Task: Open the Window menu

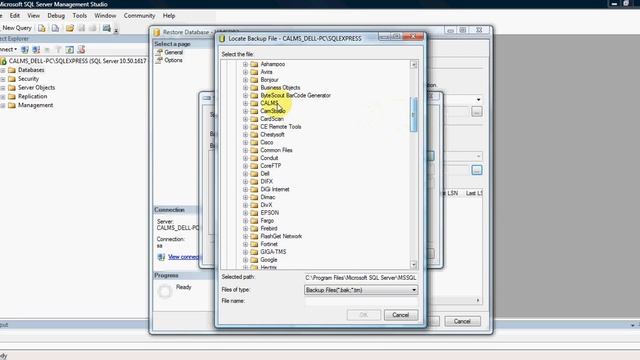Action: pos(105,16)
